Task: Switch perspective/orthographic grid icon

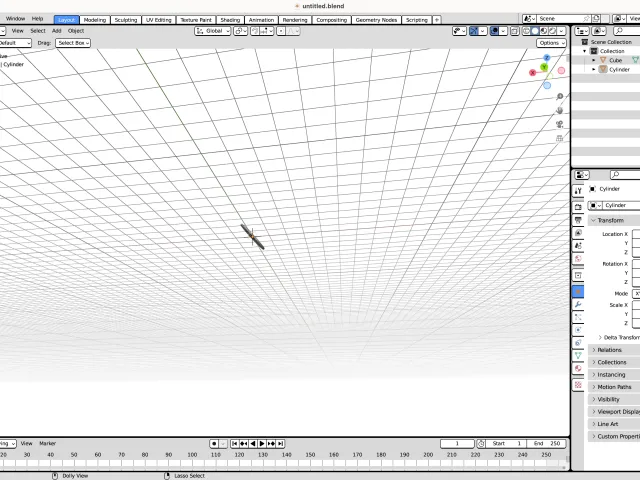Action: click(560, 138)
